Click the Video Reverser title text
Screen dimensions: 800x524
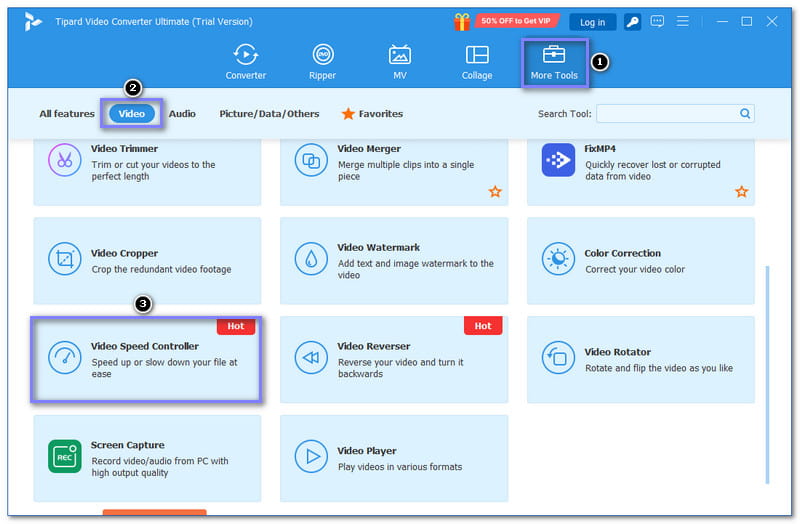pos(373,346)
